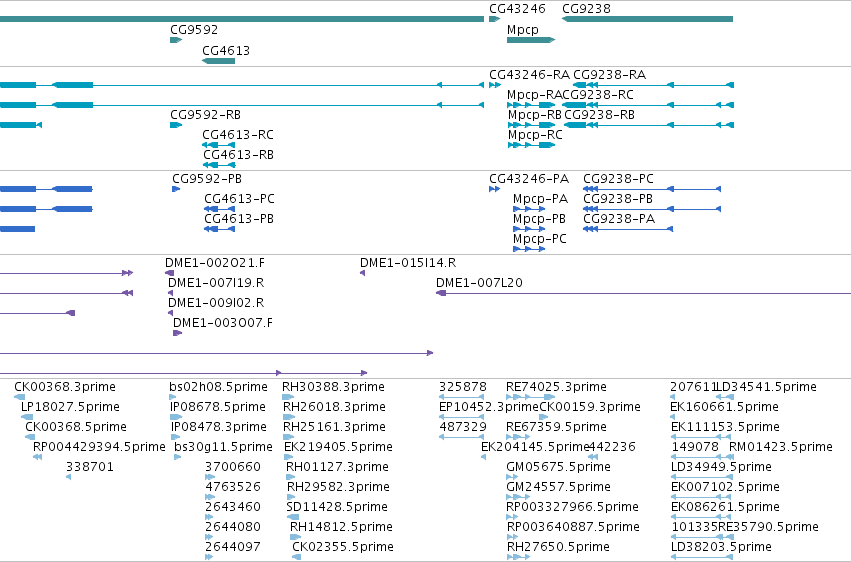Click transcript CG9238-RB label
This screenshot has height=562, width=851.
click(600, 115)
